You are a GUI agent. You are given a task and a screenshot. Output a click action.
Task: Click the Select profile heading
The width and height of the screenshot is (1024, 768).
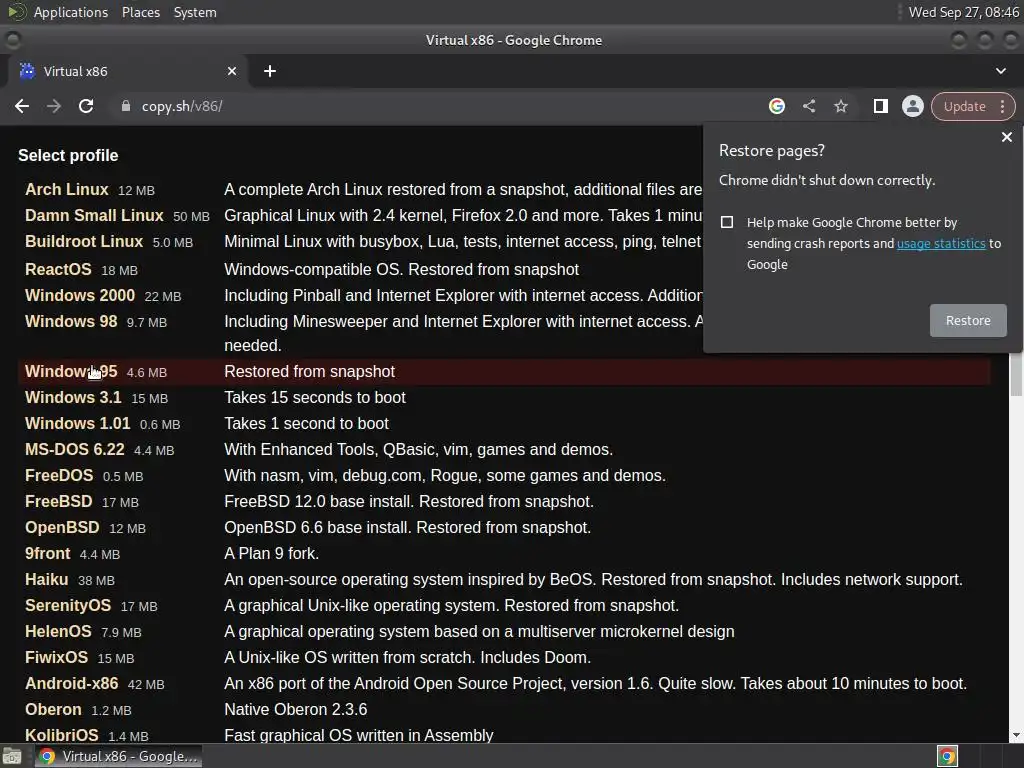68,155
